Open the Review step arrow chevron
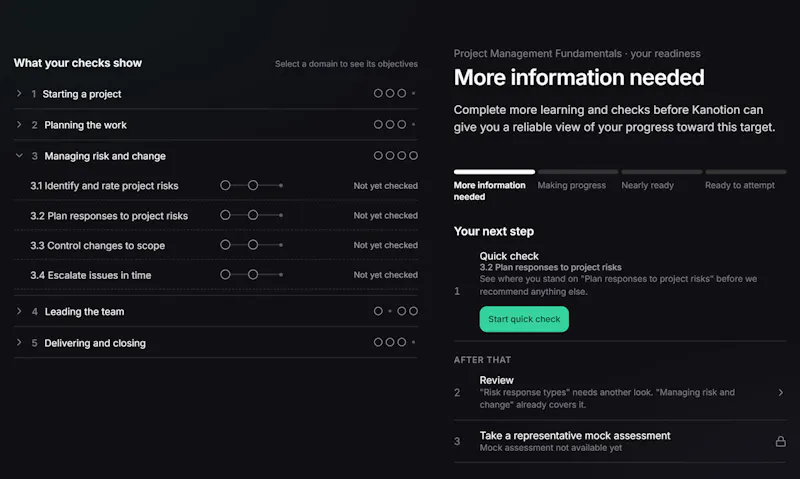Image resolution: width=800 pixels, height=479 pixels. 781,392
